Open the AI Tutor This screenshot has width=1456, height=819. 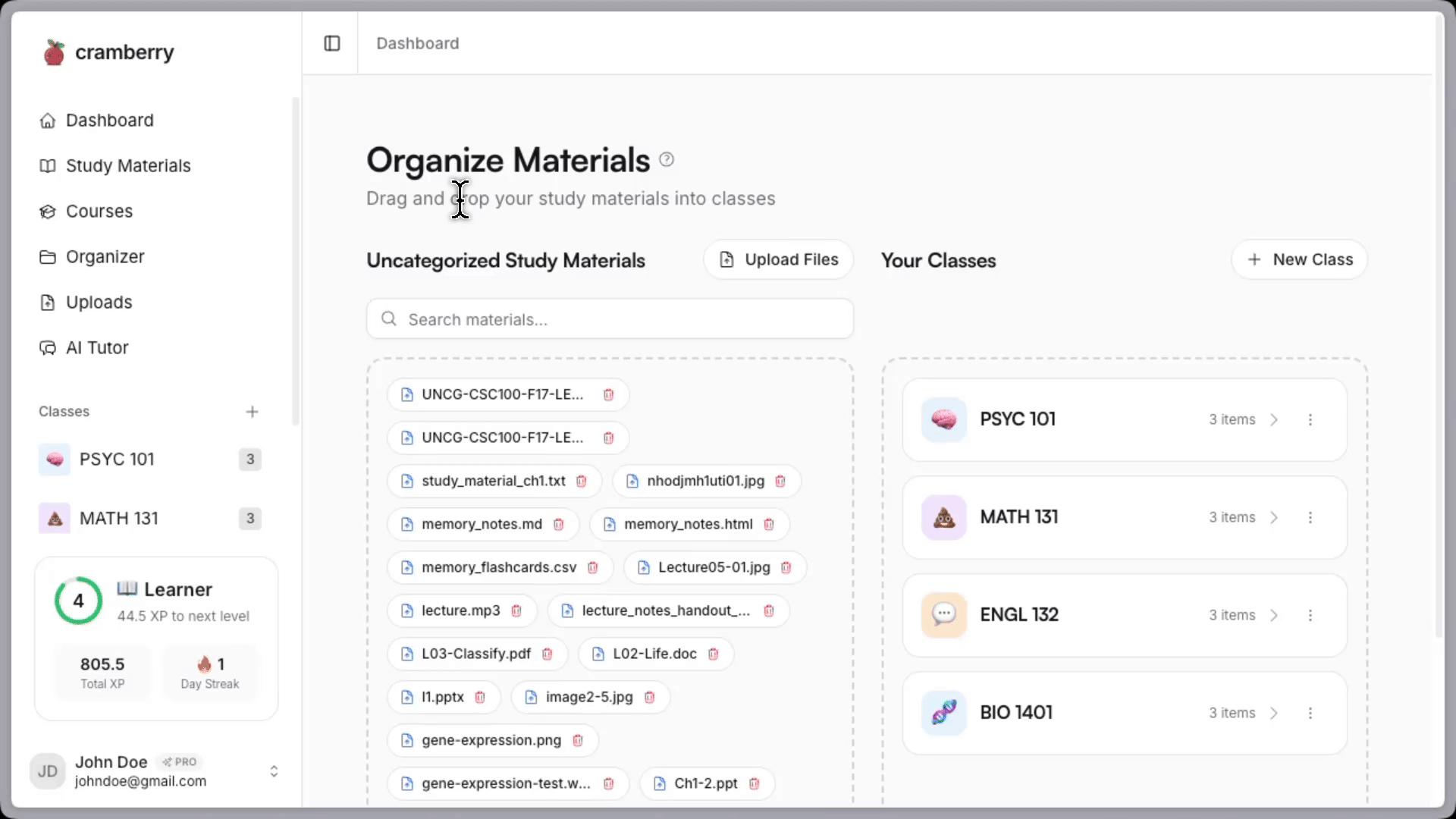(96, 347)
